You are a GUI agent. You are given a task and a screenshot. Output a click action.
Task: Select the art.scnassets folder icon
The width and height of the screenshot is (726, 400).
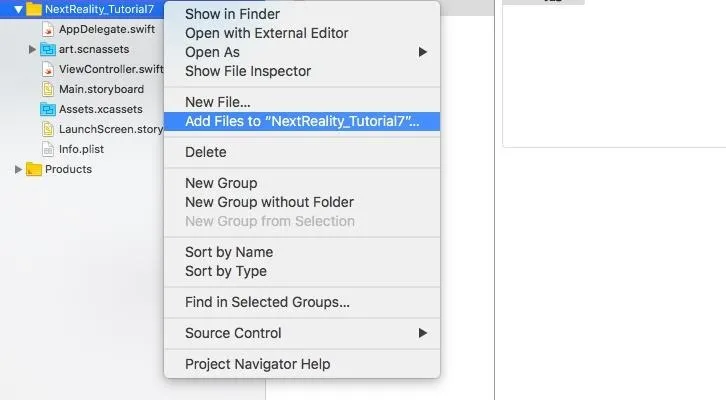tap(48, 49)
